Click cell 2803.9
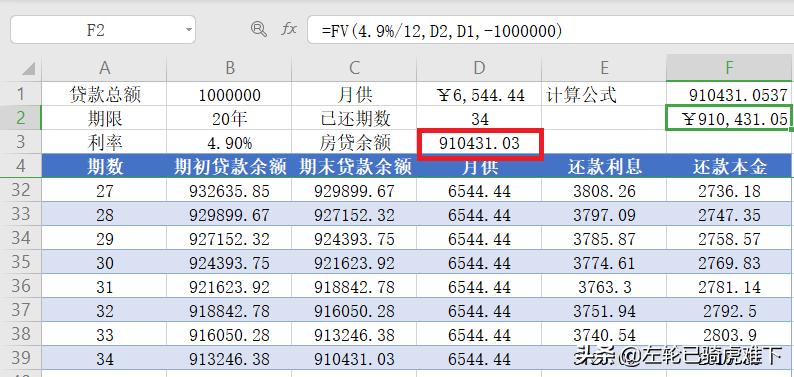The width and height of the screenshot is (794, 377). click(x=729, y=334)
